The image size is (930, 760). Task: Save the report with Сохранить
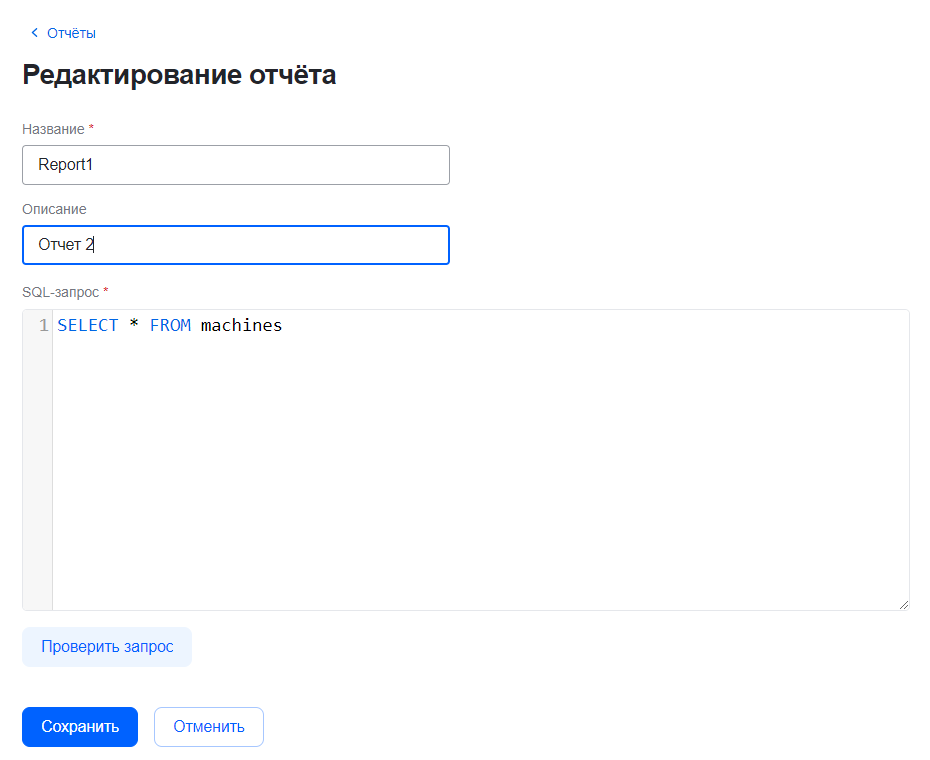tap(80, 727)
